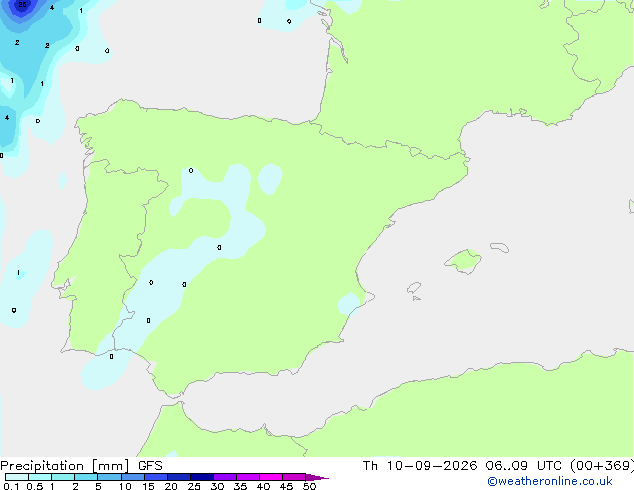Select the 35–40 mm purple legend box
Image resolution: width=634 pixels, height=490 pixels.
click(x=248, y=477)
